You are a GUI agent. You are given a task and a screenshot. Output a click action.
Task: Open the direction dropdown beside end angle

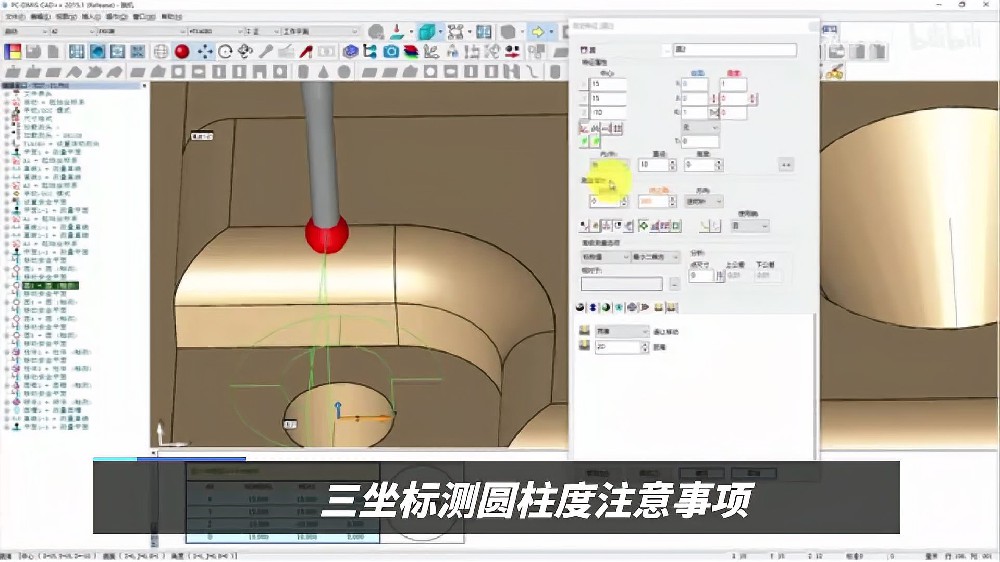pos(703,202)
